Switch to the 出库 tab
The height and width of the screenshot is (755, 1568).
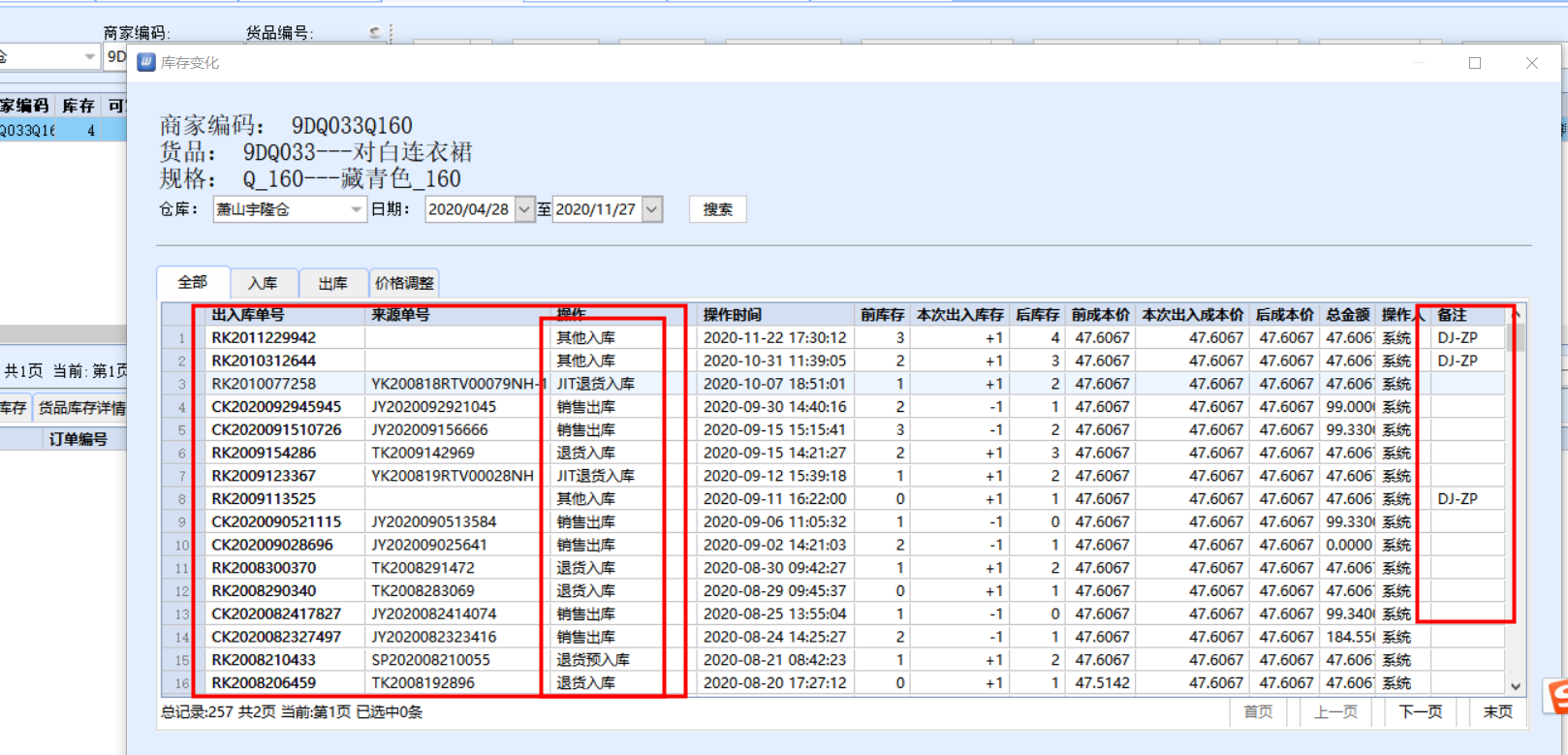[332, 283]
